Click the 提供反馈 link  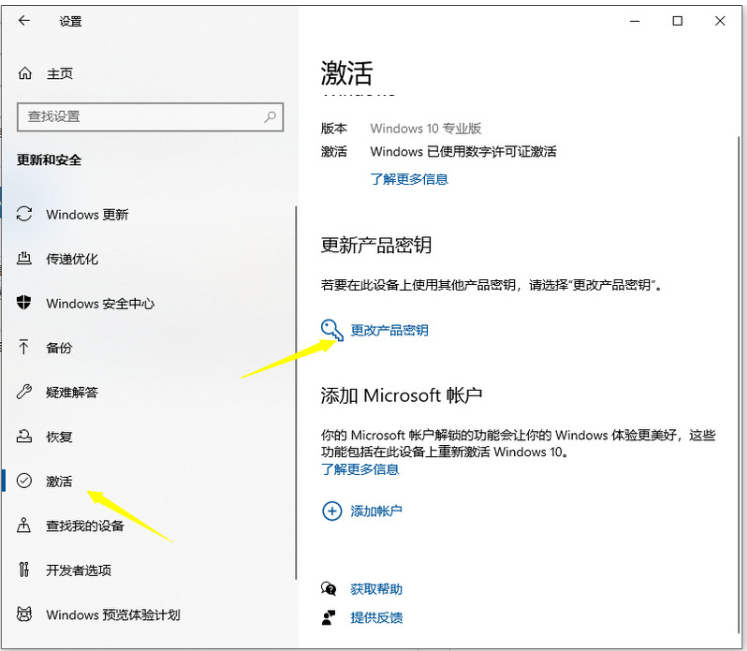pyautogui.click(x=376, y=618)
